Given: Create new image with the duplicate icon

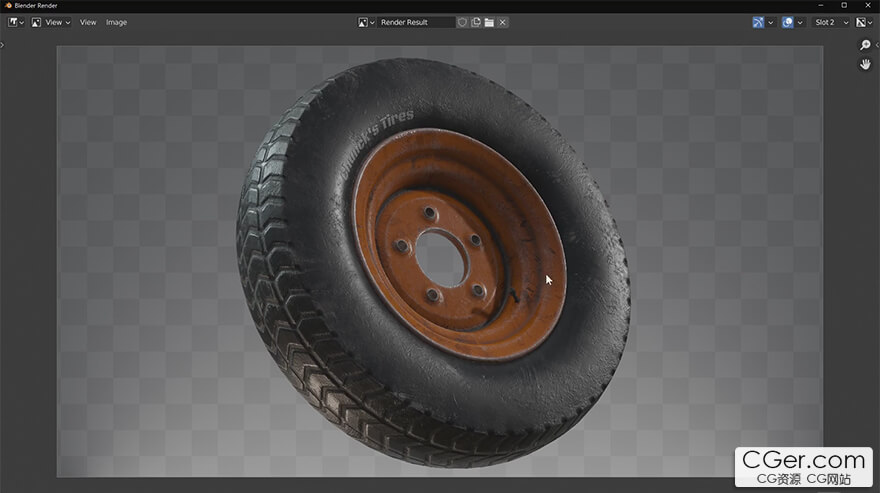Looking at the screenshot, I should tap(476, 22).
